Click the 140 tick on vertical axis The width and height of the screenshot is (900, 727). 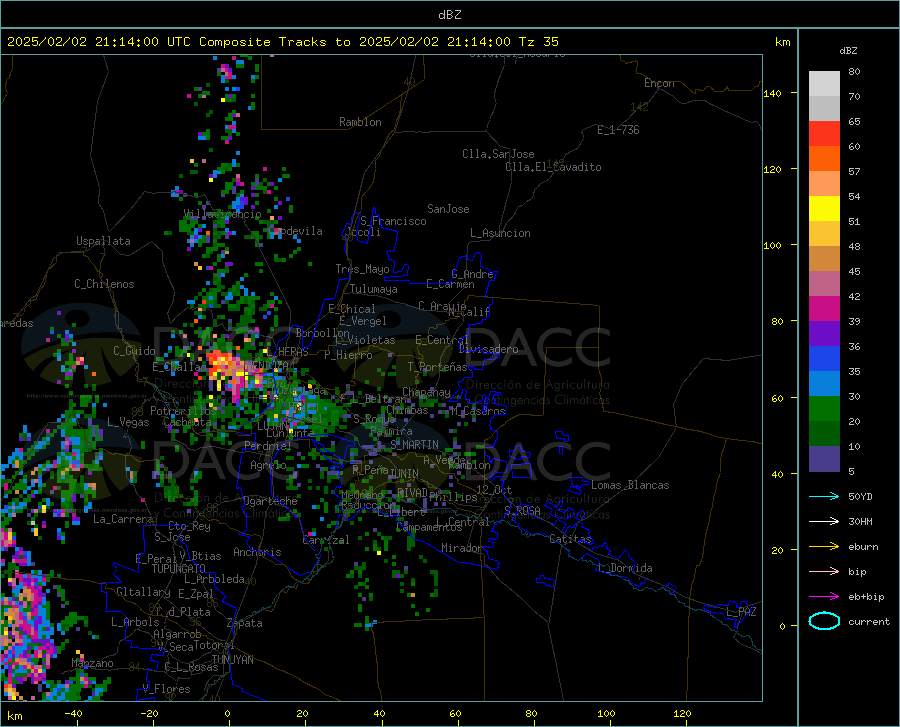[772, 93]
